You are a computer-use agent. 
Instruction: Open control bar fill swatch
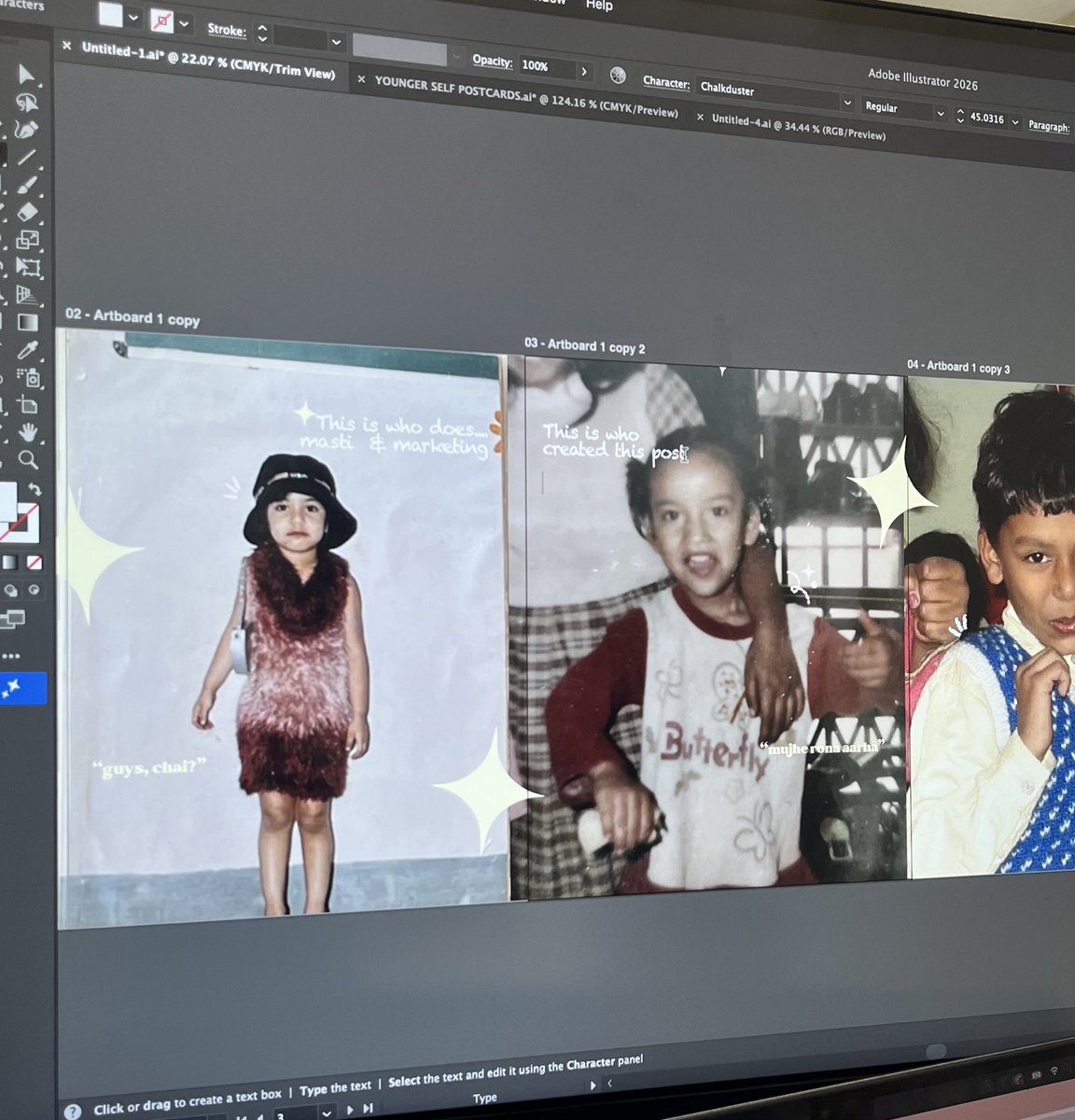111,16
